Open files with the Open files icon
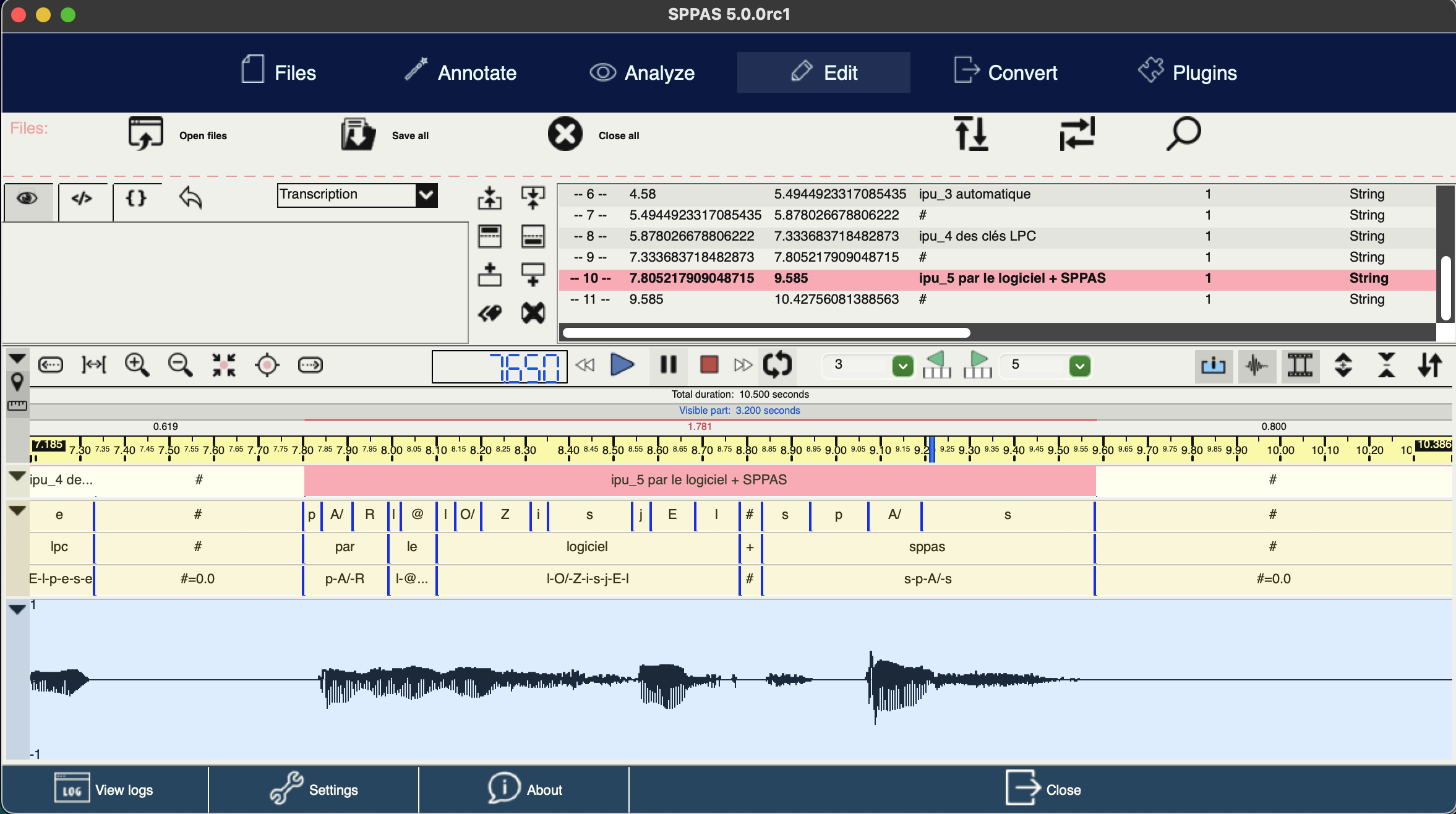 click(145, 134)
